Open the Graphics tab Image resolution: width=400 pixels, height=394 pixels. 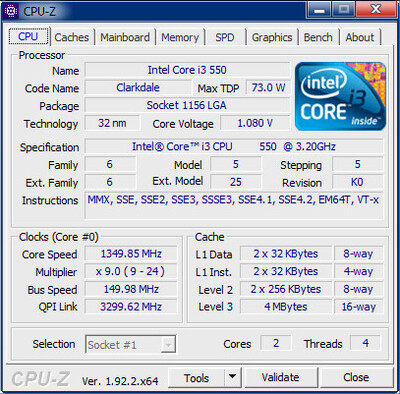(x=272, y=37)
